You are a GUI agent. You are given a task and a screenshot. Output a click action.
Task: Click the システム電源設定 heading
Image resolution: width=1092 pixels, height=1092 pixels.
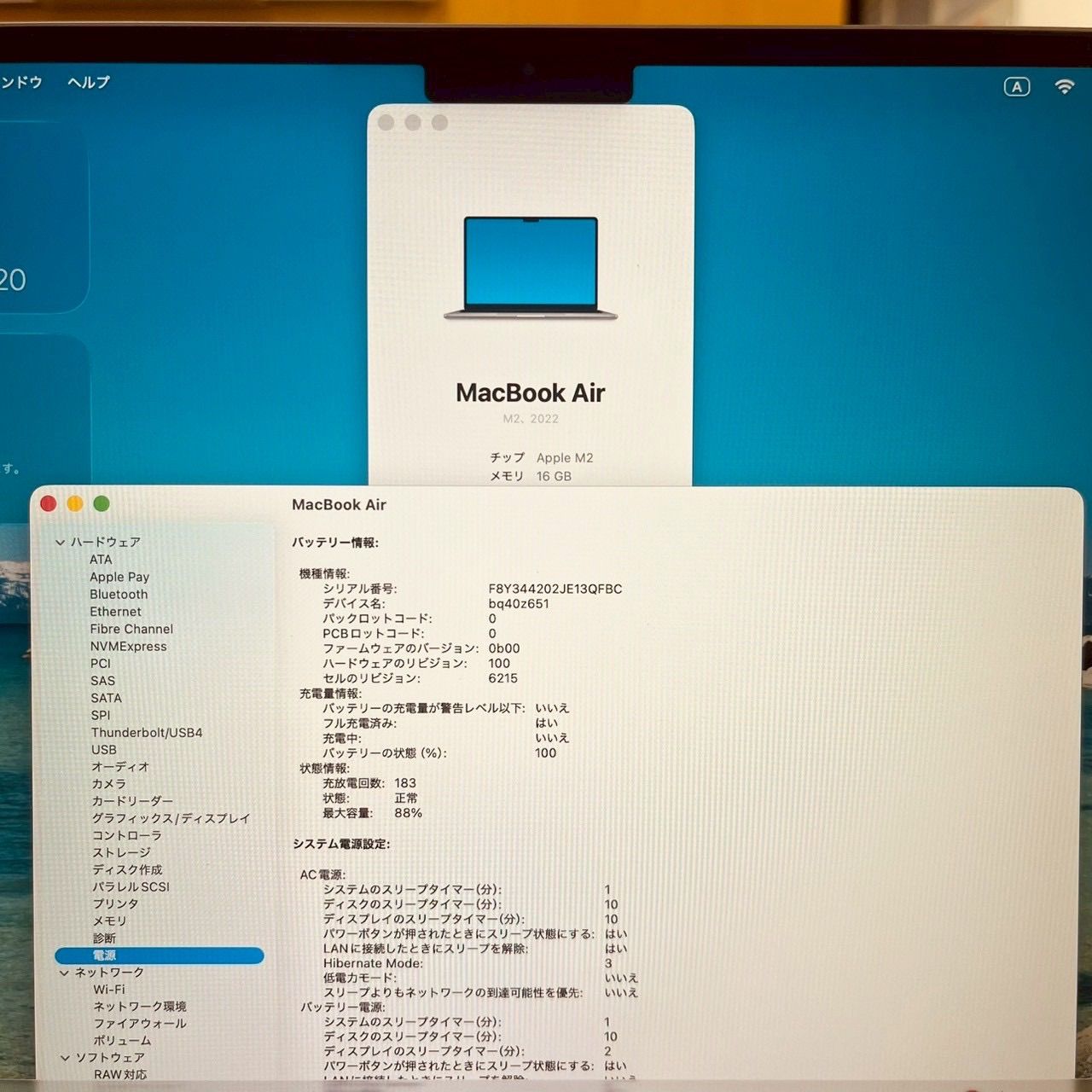(x=341, y=844)
